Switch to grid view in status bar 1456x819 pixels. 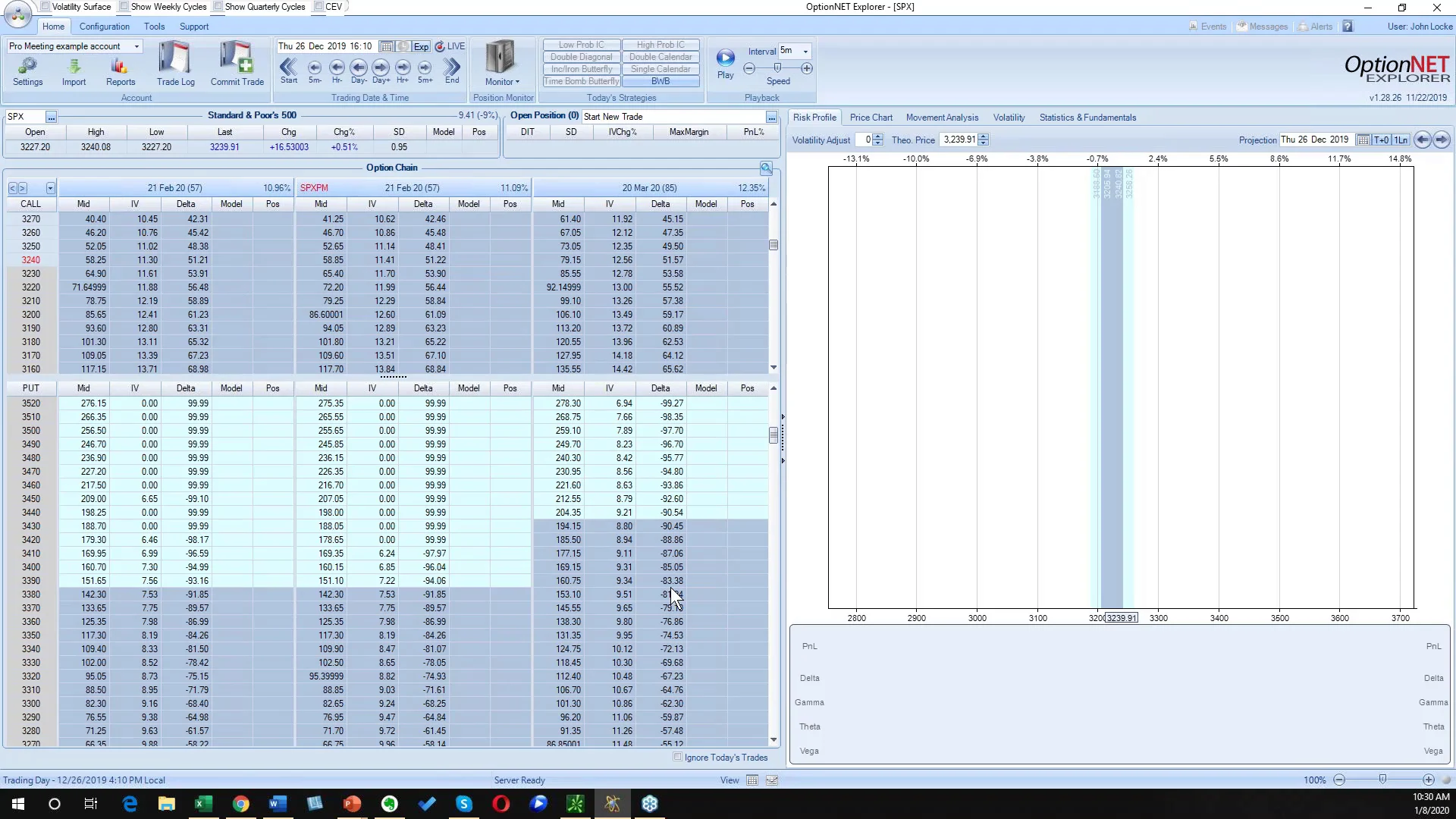click(x=752, y=780)
